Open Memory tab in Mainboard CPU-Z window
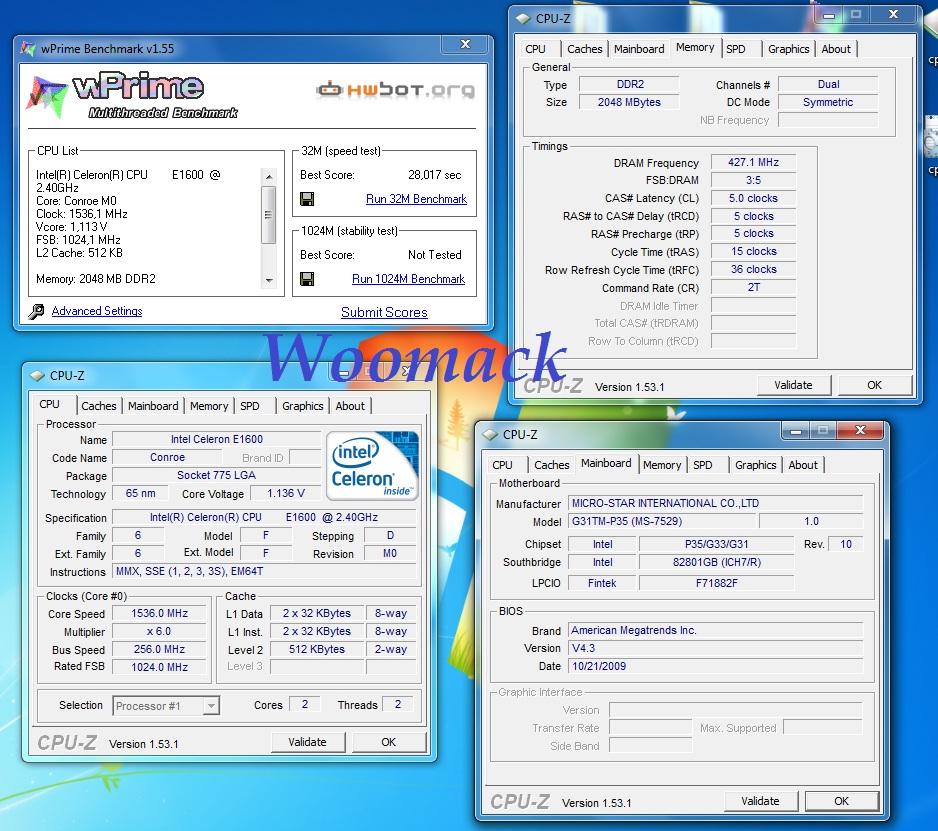Image resolution: width=938 pixels, height=831 pixels. coord(662,465)
